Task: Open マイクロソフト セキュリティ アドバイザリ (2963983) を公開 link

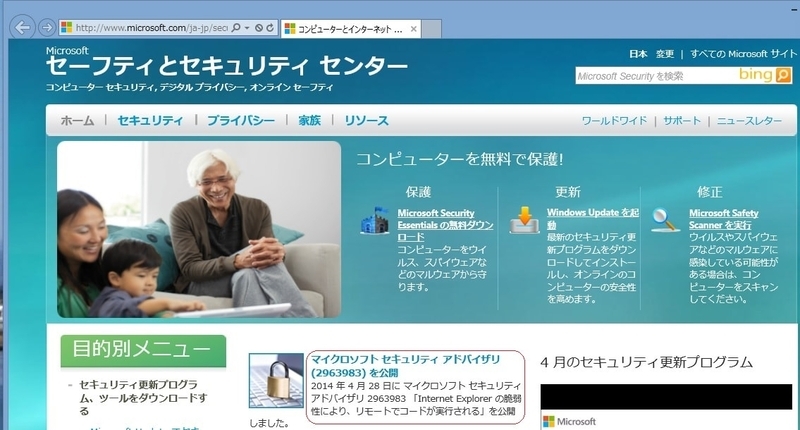Action: point(405,366)
